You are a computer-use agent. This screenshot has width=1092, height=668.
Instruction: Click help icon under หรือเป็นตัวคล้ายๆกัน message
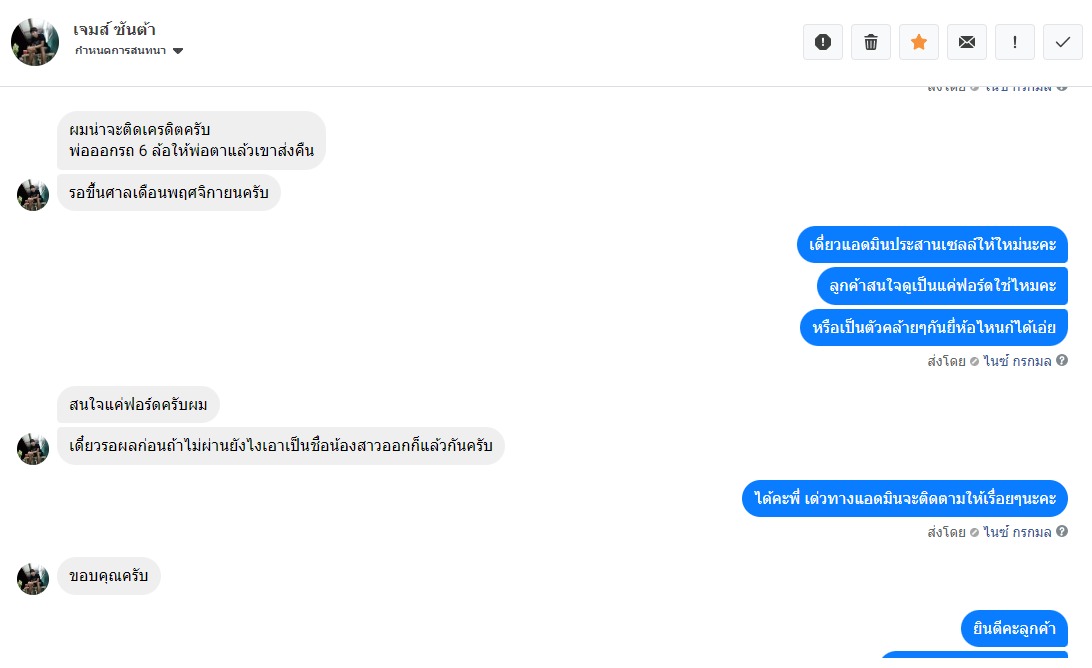1062,360
